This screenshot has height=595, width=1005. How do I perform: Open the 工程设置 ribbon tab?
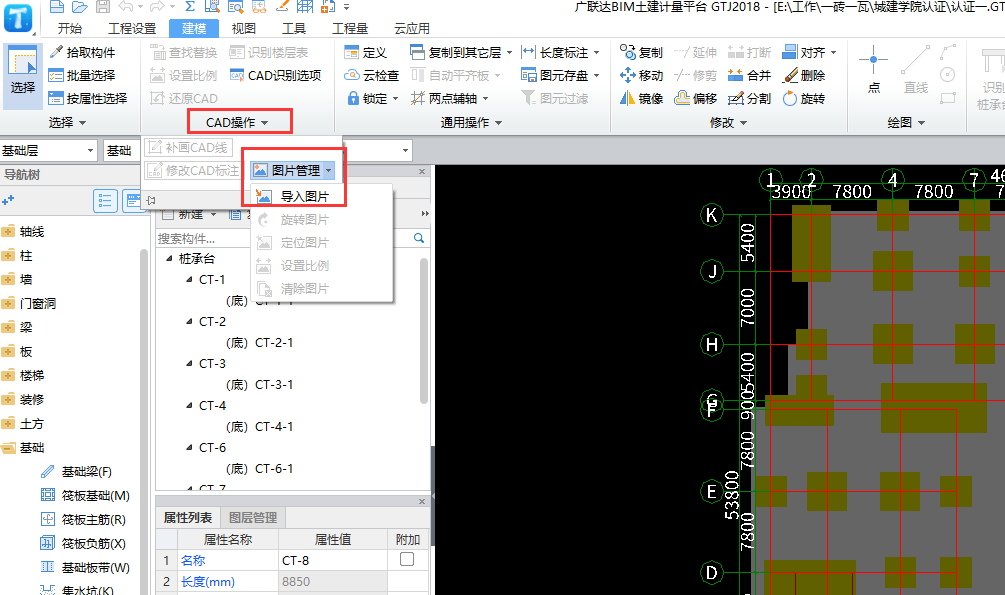point(132,28)
